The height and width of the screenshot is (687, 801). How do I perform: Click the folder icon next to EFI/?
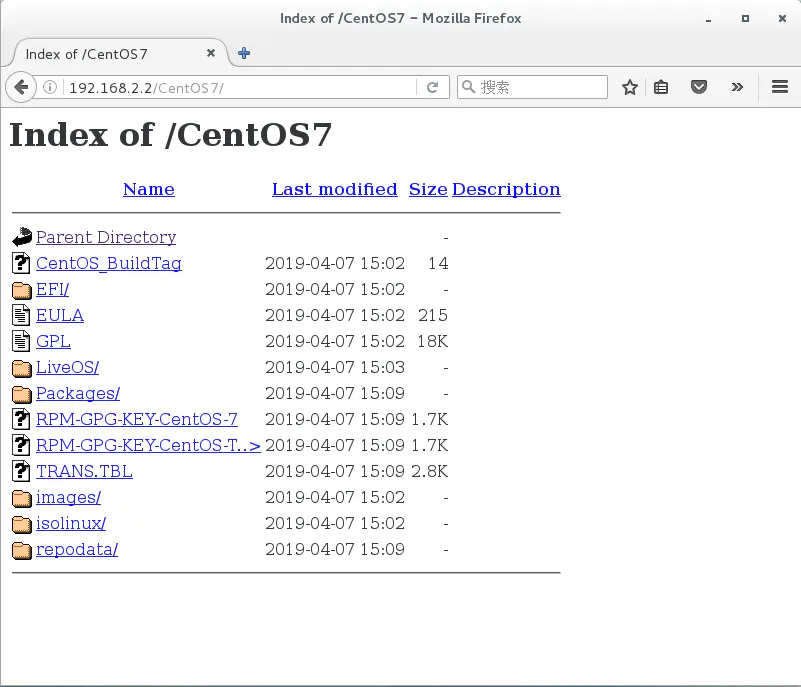21,290
